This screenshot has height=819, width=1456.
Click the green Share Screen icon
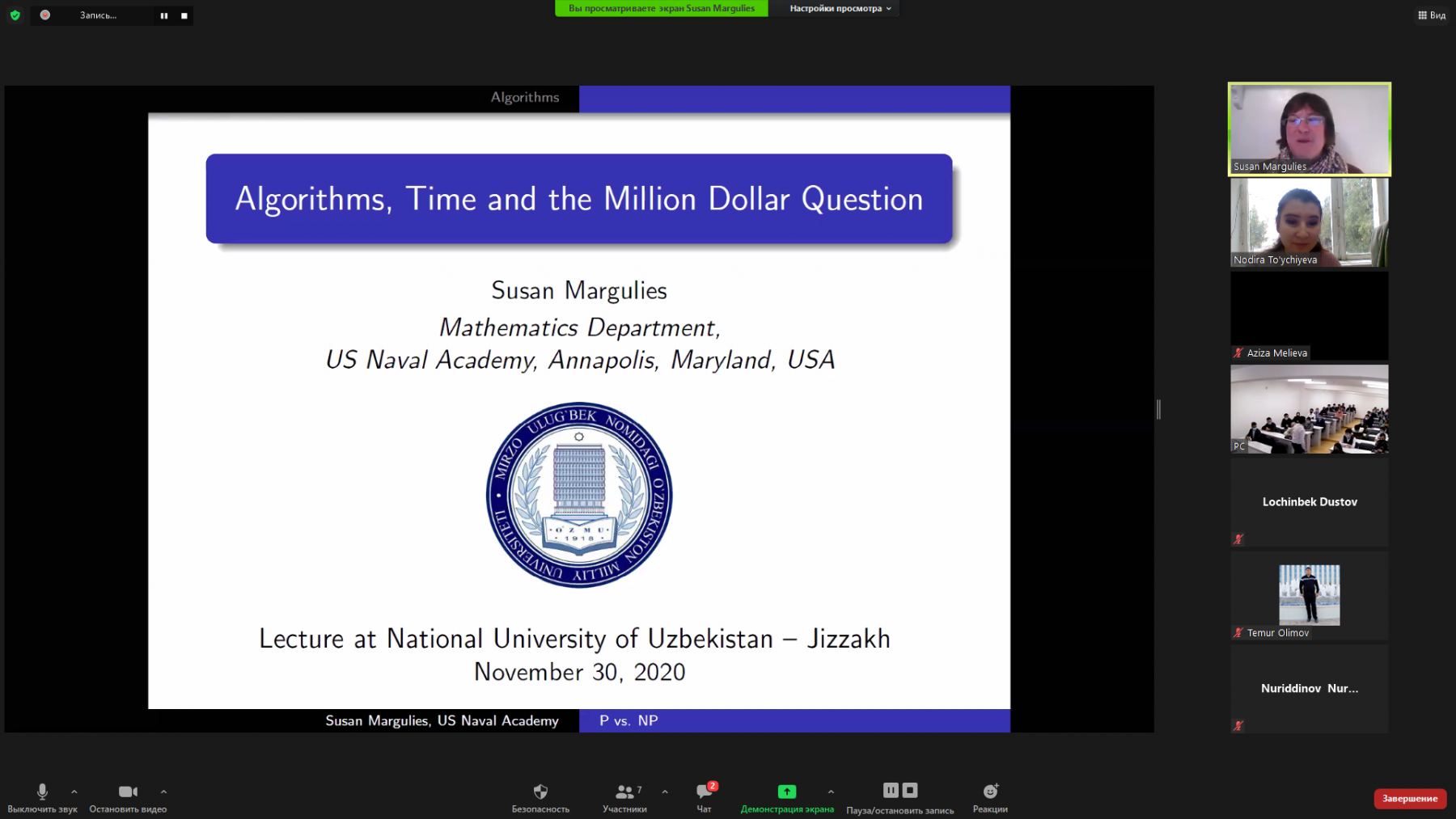pos(786,792)
